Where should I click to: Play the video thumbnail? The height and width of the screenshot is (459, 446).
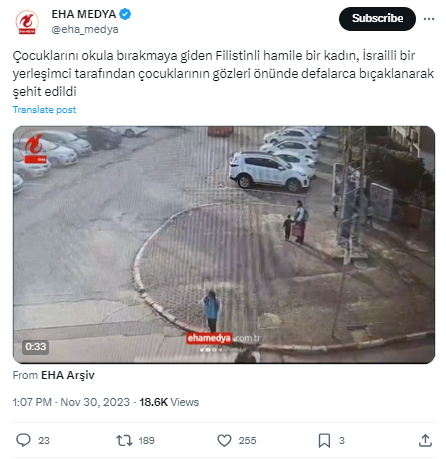pyautogui.click(x=224, y=245)
